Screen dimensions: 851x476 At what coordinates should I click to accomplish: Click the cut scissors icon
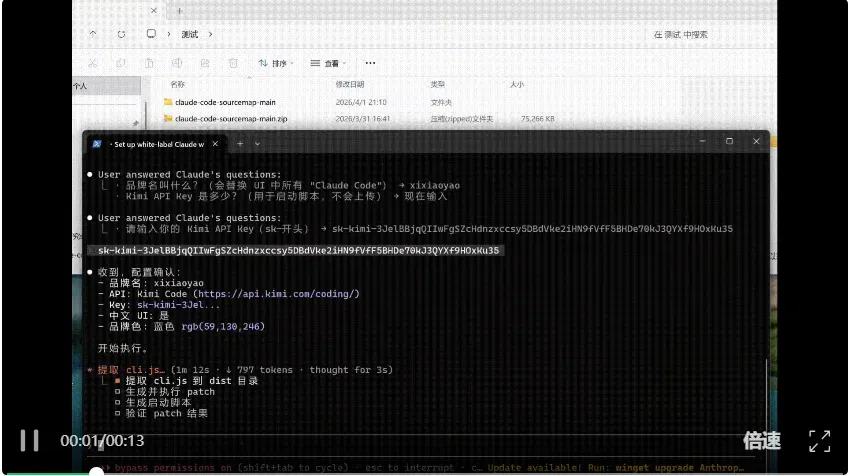click(93, 64)
